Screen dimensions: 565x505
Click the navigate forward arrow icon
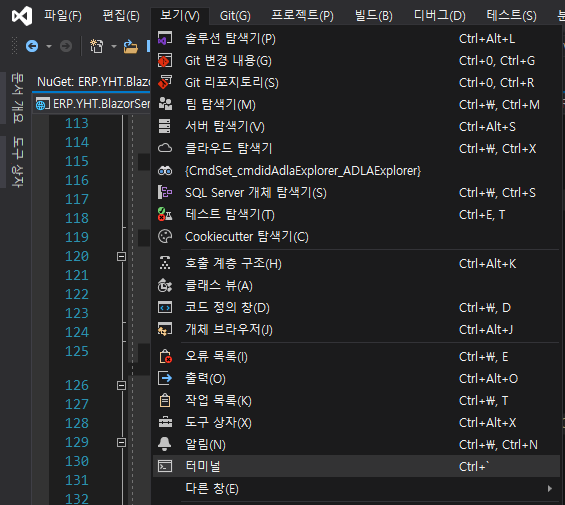(x=66, y=46)
